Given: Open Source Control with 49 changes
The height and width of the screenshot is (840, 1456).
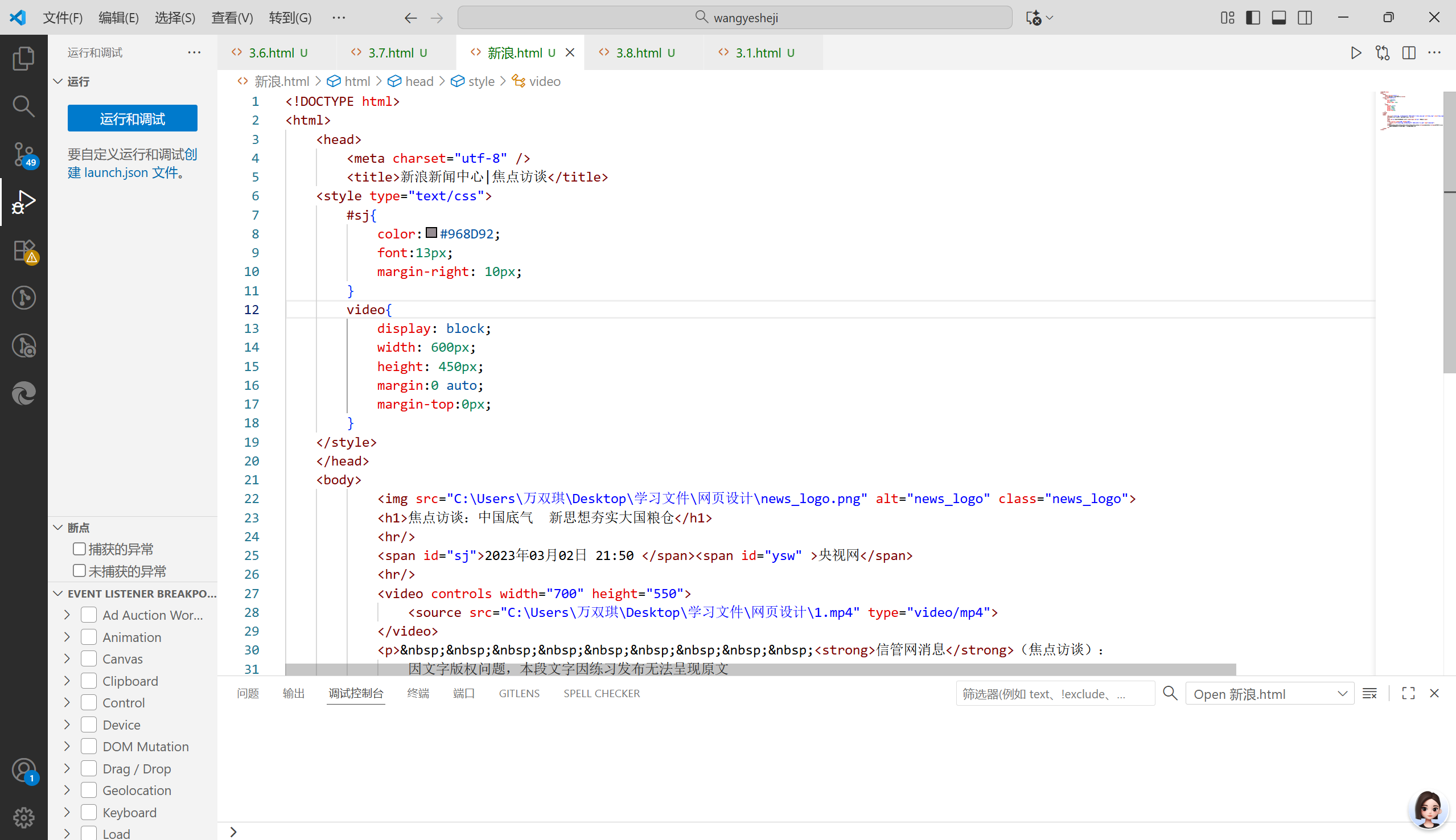Looking at the screenshot, I should click(24, 154).
